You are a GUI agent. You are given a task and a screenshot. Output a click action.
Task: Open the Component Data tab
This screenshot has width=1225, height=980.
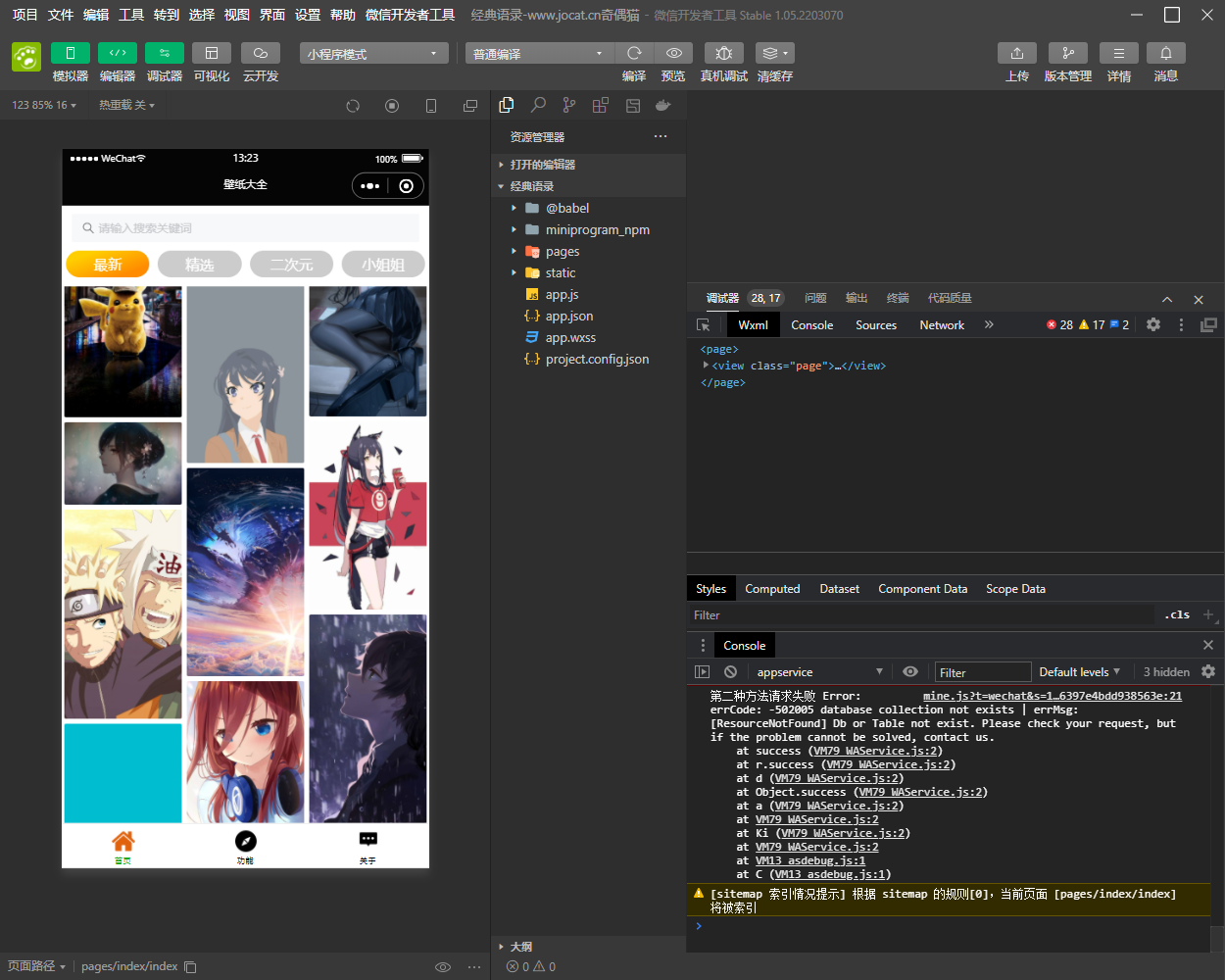pos(923,588)
